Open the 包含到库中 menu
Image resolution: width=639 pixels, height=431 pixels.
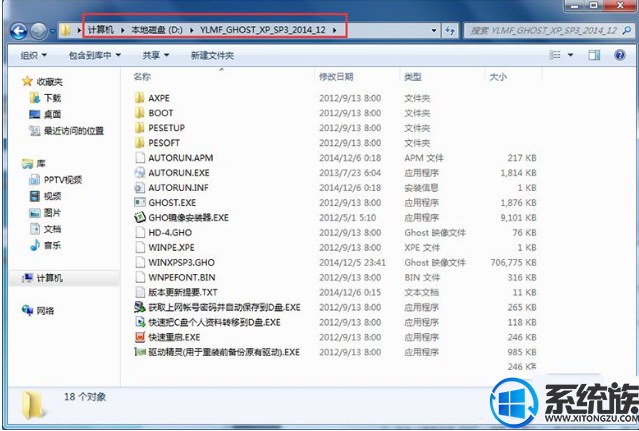95,55
